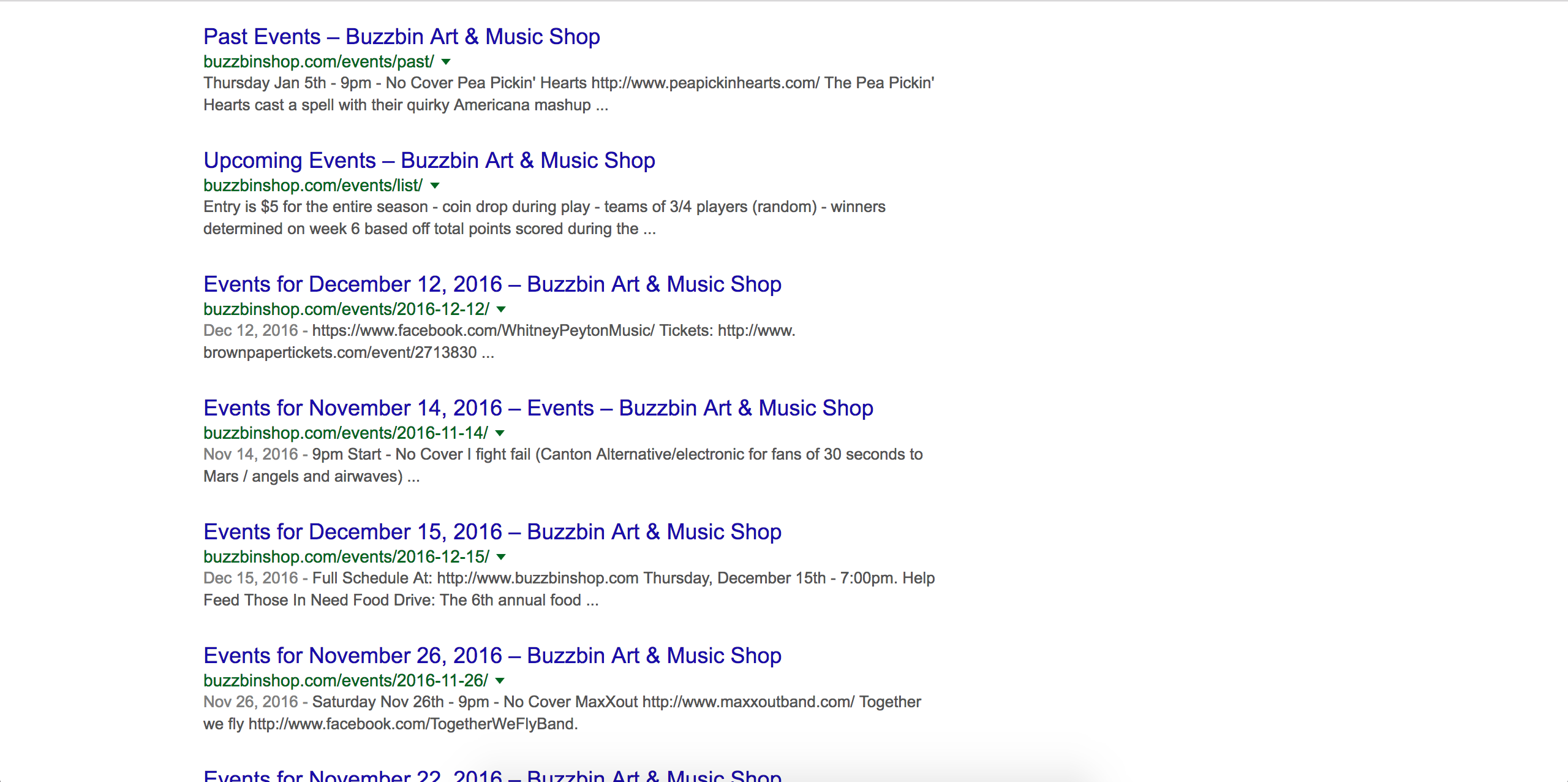Click the green events/2016-12-12/ URL text
Viewport: 1568px width, 782px height.
point(346,309)
